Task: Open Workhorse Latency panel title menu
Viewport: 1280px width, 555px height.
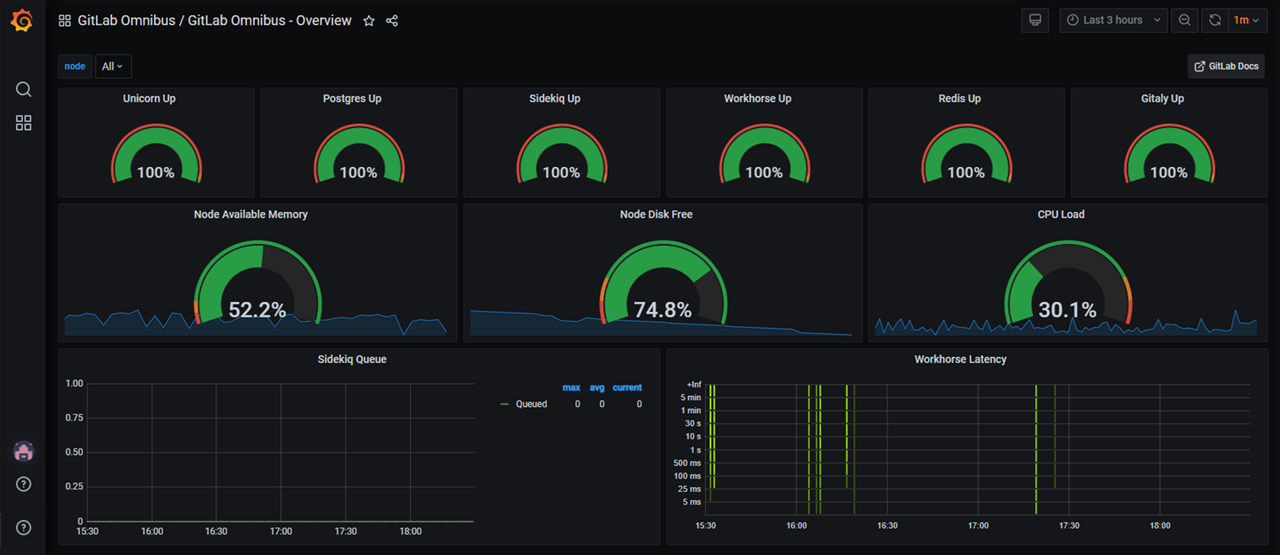Action: coord(961,359)
